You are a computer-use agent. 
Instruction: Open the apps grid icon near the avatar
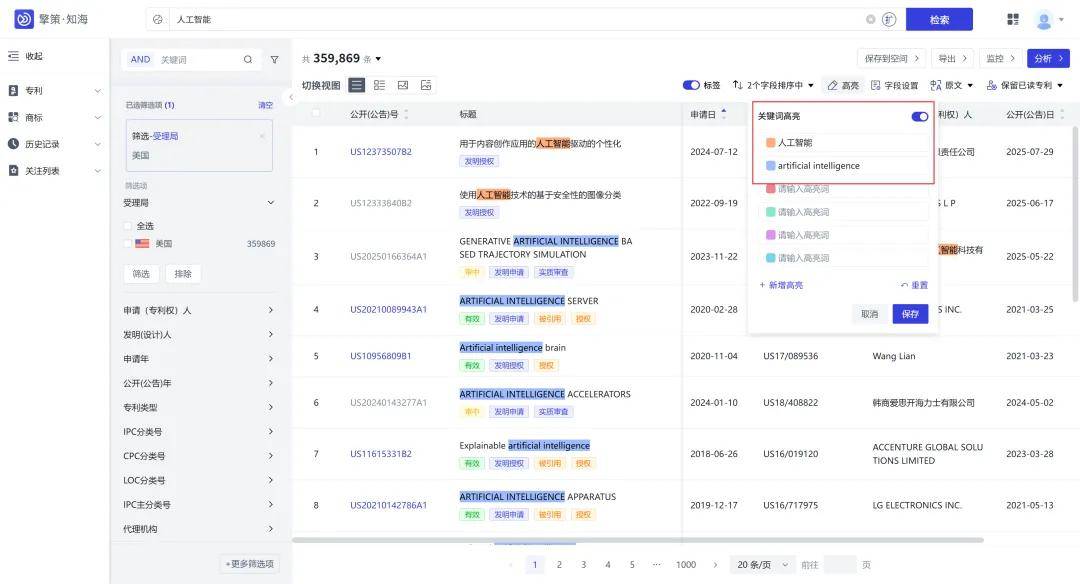(x=1011, y=18)
